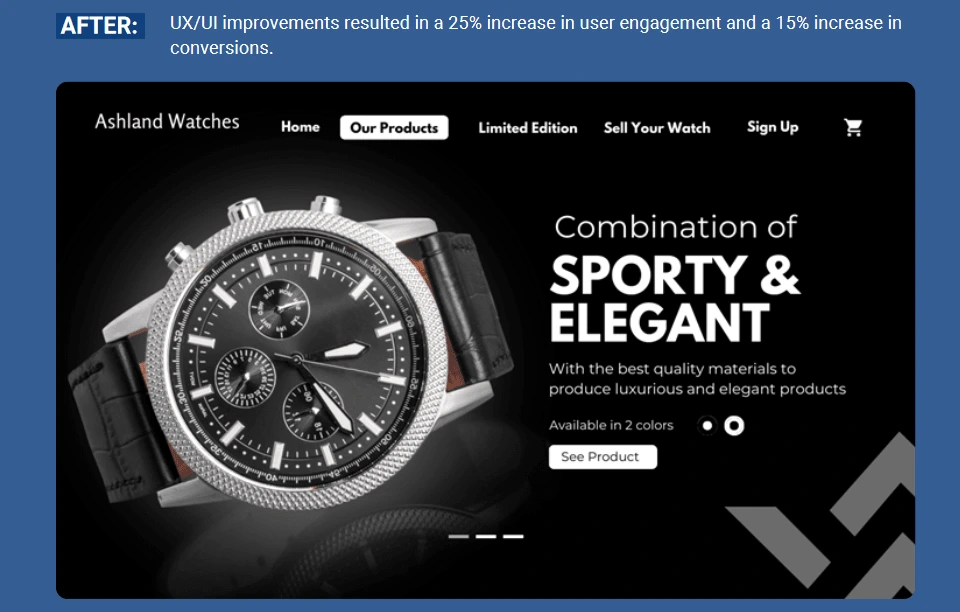Open the Sell Your Watch link

coord(657,127)
